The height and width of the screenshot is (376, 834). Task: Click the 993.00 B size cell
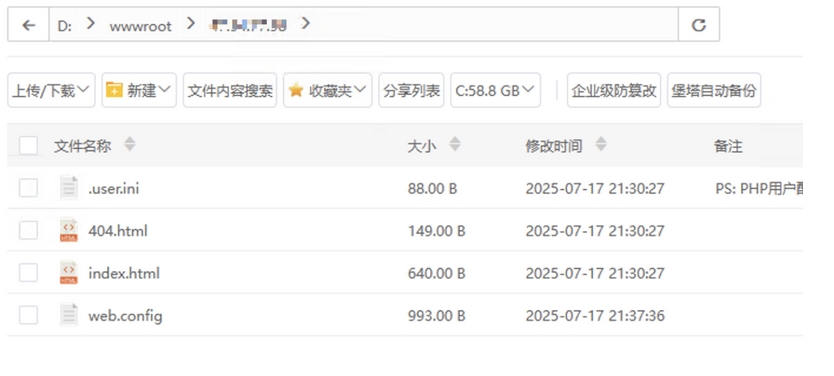(x=437, y=315)
